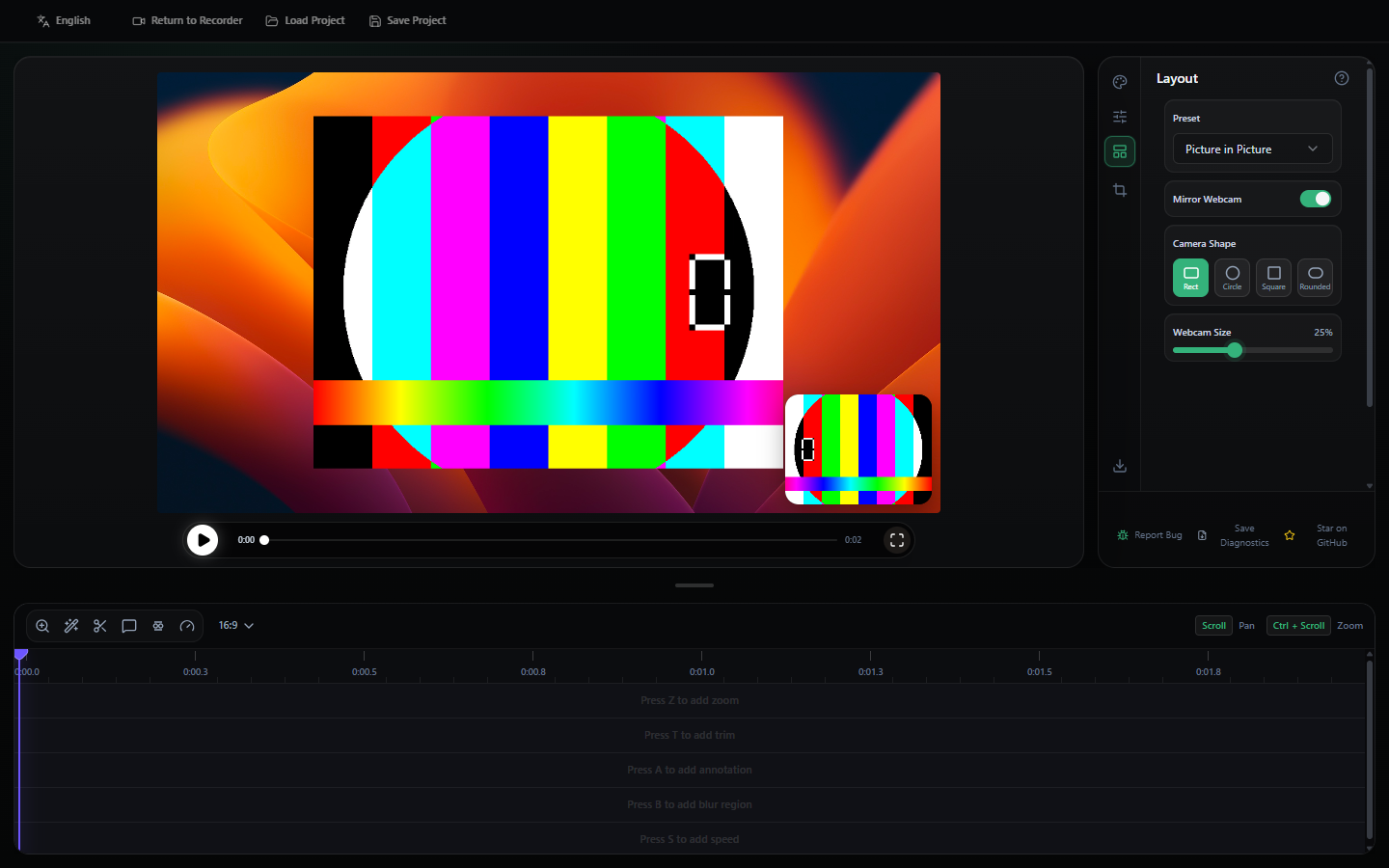
Task: Open the adjustment sliders panel
Action: pyautogui.click(x=1120, y=117)
